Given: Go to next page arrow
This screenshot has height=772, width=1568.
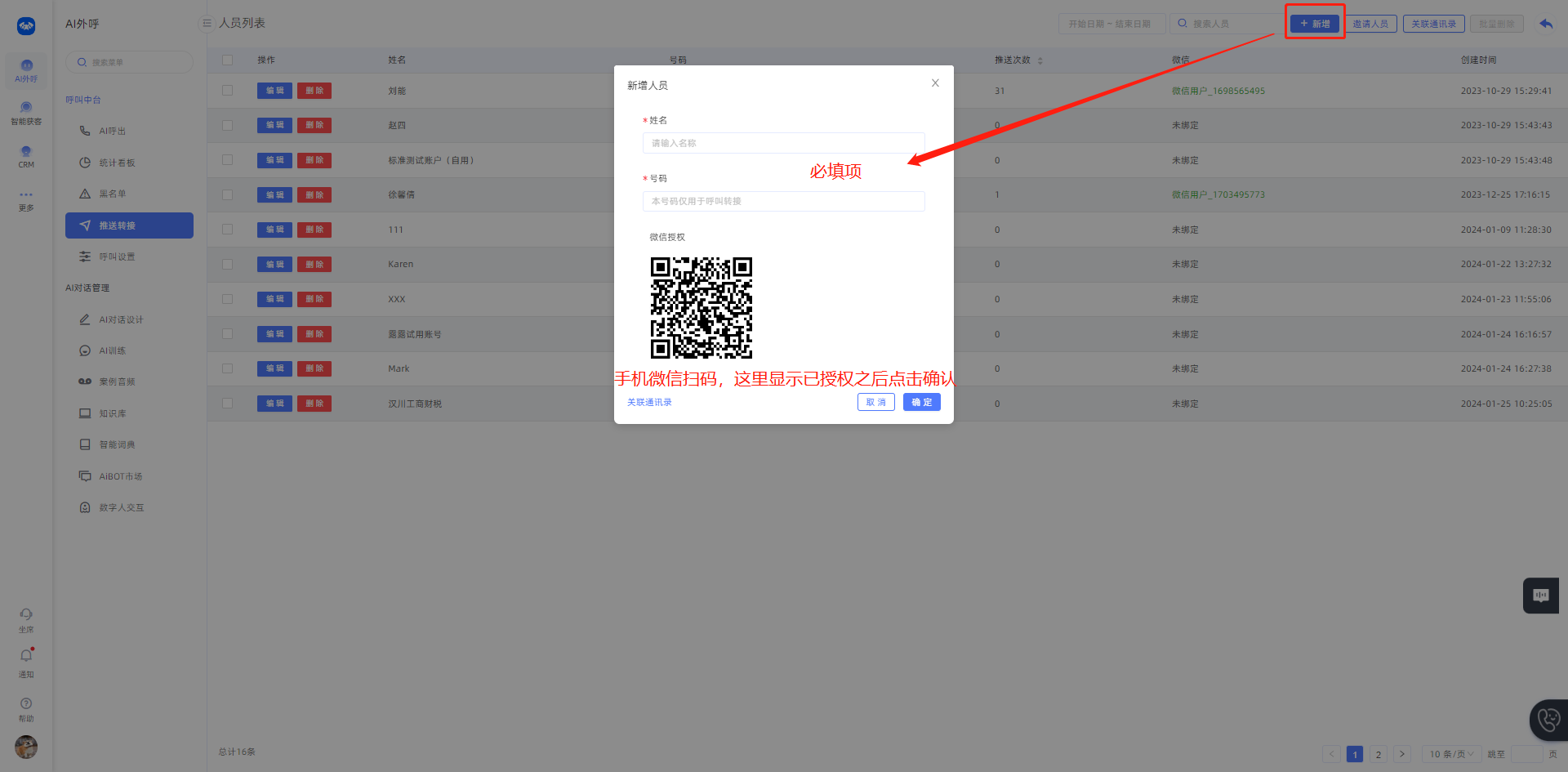Looking at the screenshot, I should coord(1402,754).
